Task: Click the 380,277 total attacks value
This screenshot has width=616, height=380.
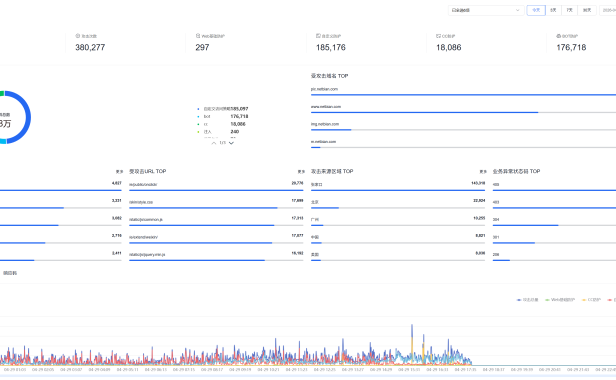Action: coord(90,48)
